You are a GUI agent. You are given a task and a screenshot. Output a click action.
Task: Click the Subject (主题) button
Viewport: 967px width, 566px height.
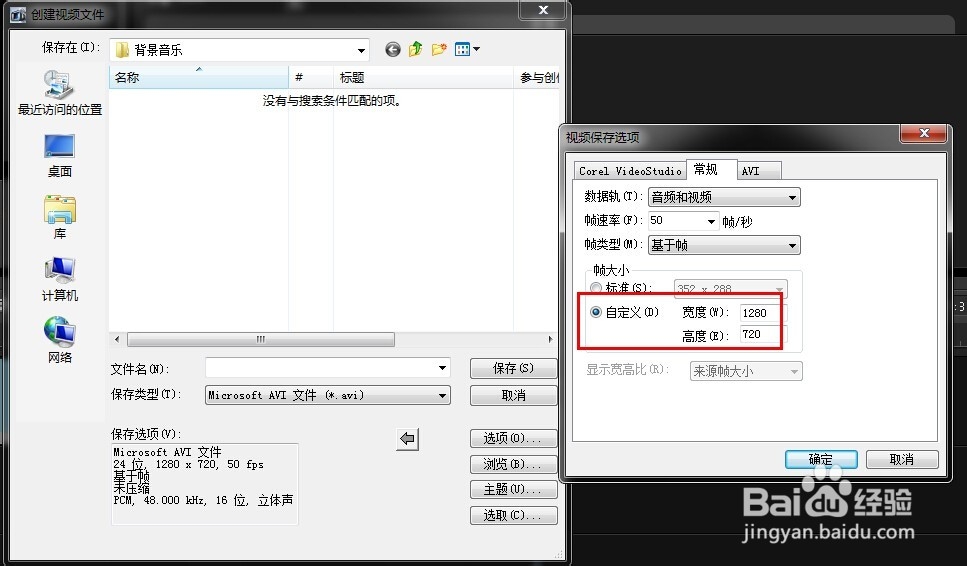tap(513, 490)
